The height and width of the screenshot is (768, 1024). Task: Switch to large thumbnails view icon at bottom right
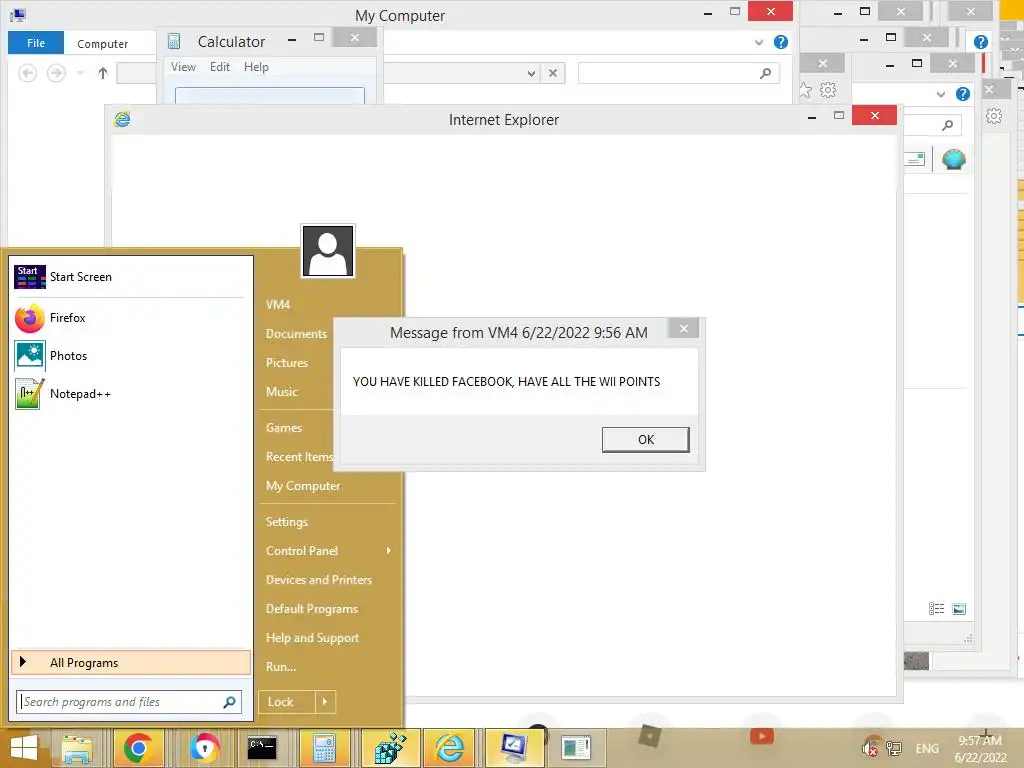click(959, 609)
